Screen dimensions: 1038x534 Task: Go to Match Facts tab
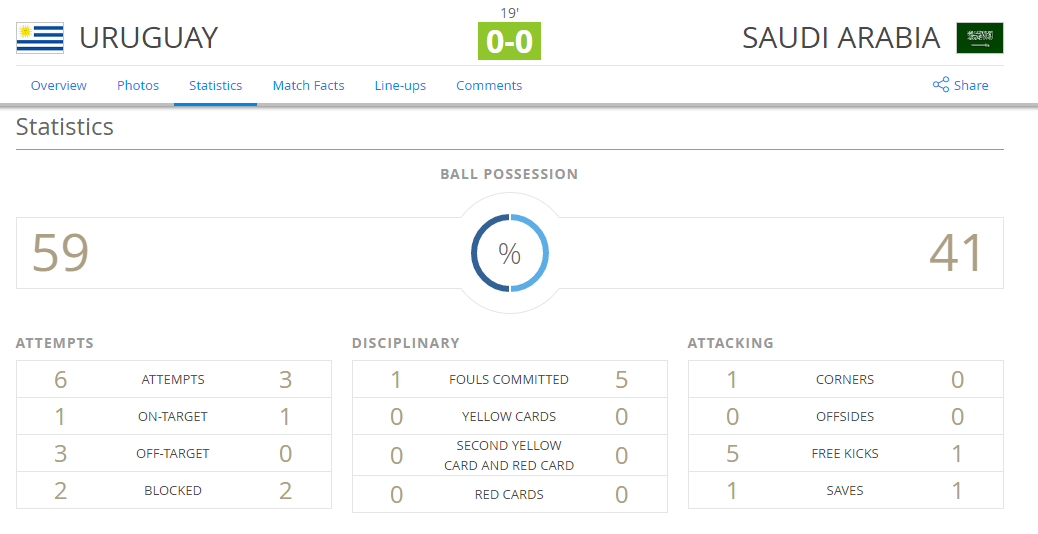(x=308, y=85)
